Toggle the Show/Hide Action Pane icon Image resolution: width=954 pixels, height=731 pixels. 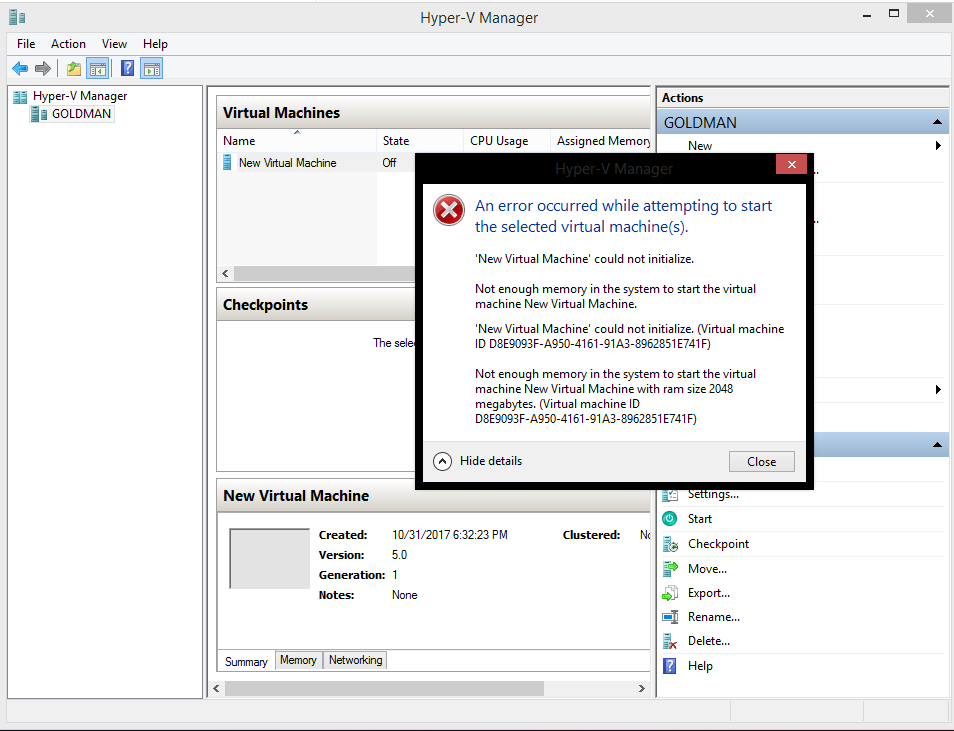[151, 68]
